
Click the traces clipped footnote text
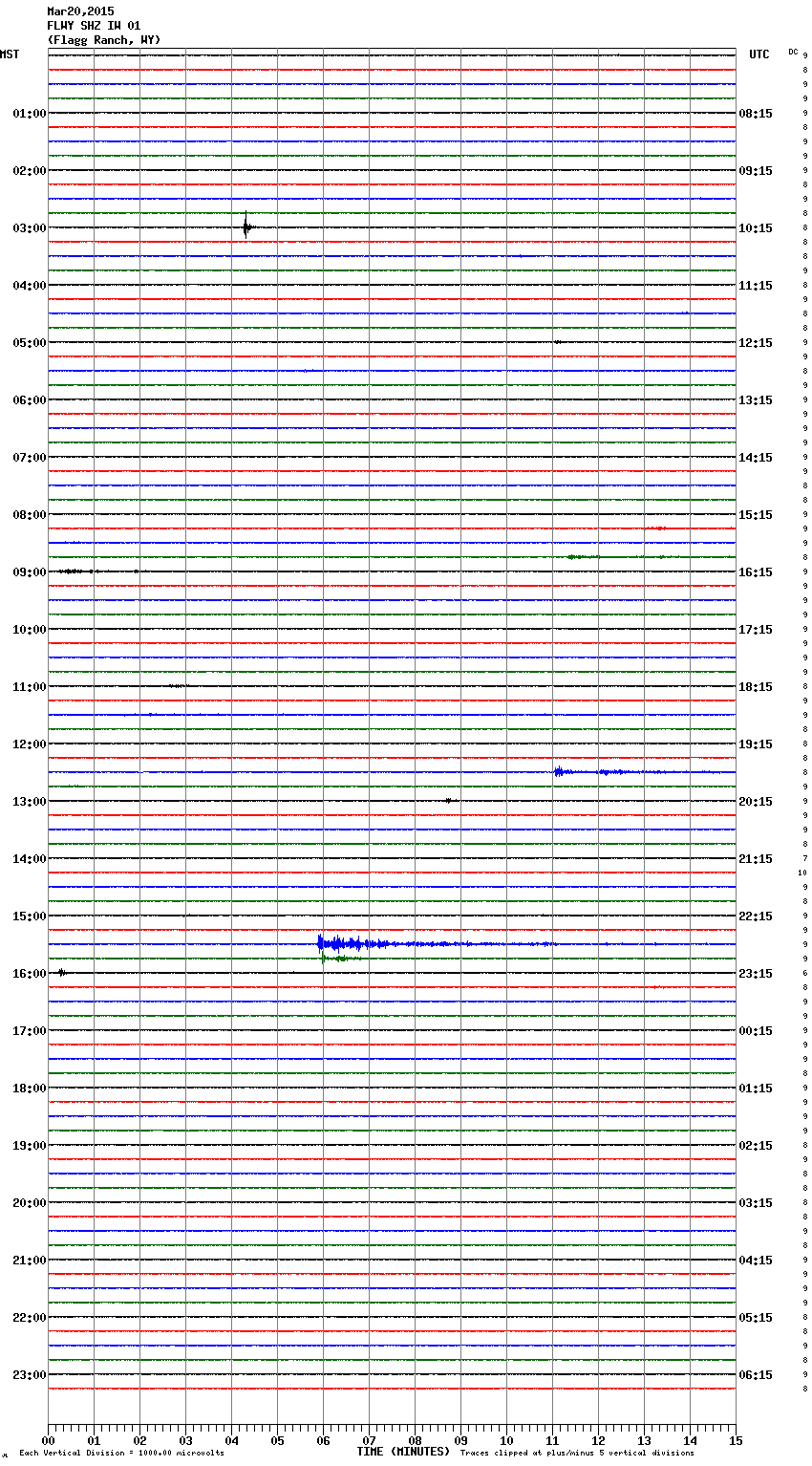tap(577, 1454)
